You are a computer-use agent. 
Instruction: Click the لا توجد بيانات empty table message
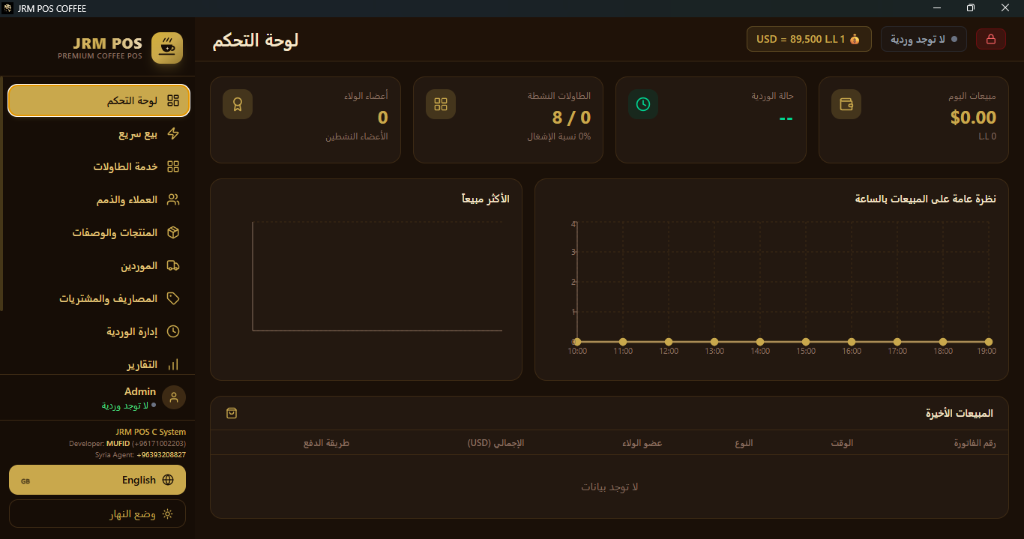click(x=609, y=487)
